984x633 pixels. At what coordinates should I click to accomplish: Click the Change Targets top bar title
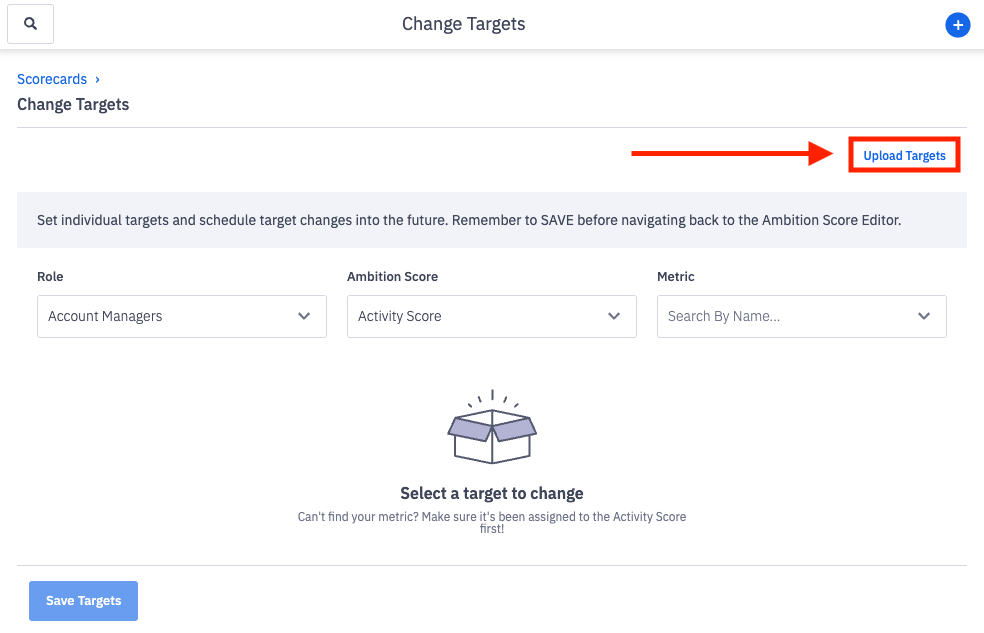click(463, 24)
